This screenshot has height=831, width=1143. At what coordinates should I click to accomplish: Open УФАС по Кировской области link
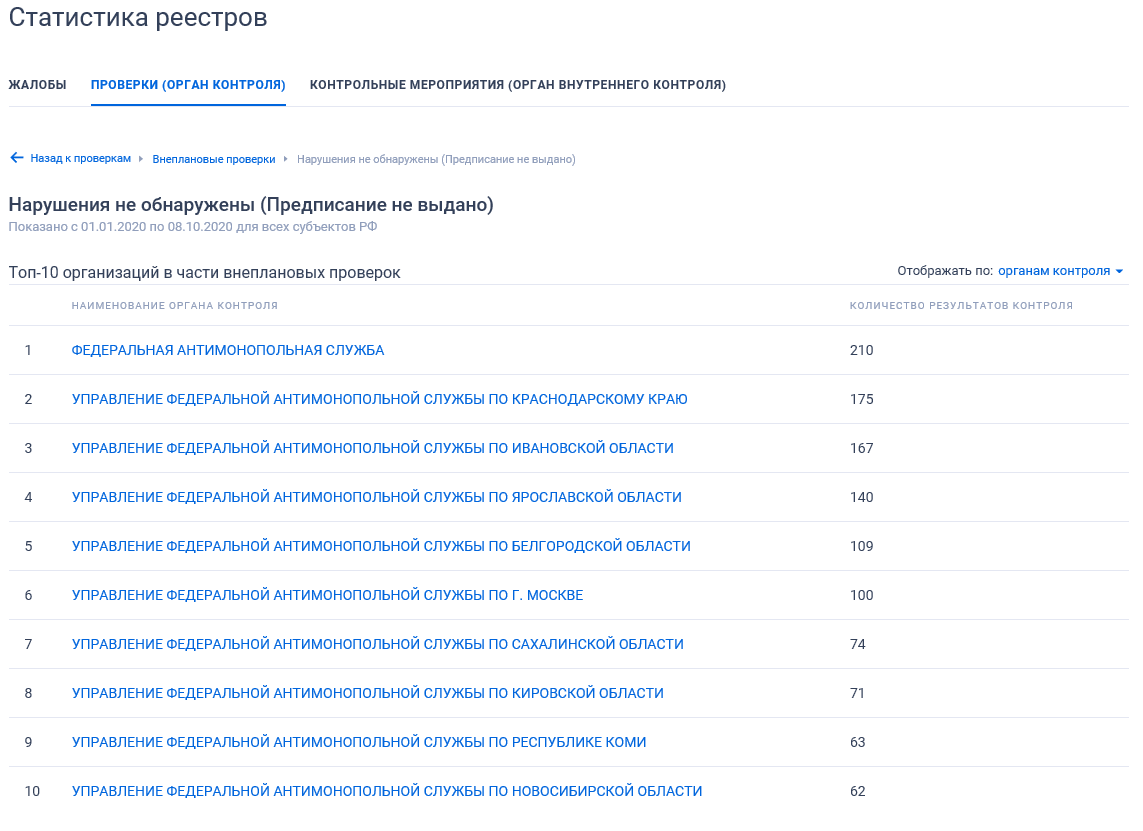(x=367, y=692)
